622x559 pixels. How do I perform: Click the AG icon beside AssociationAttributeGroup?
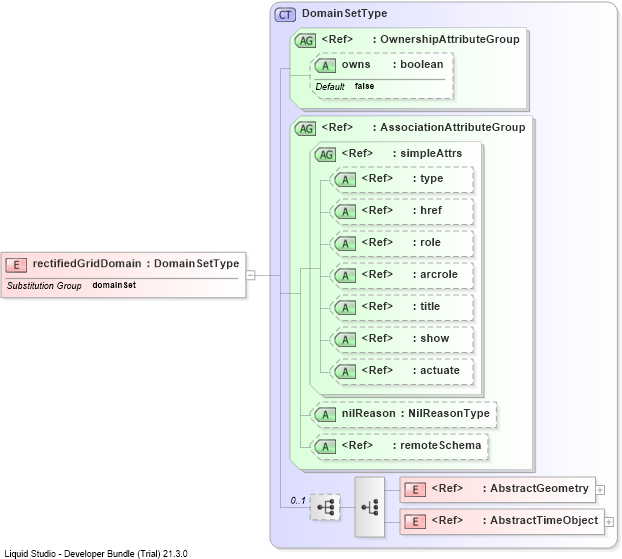point(305,129)
